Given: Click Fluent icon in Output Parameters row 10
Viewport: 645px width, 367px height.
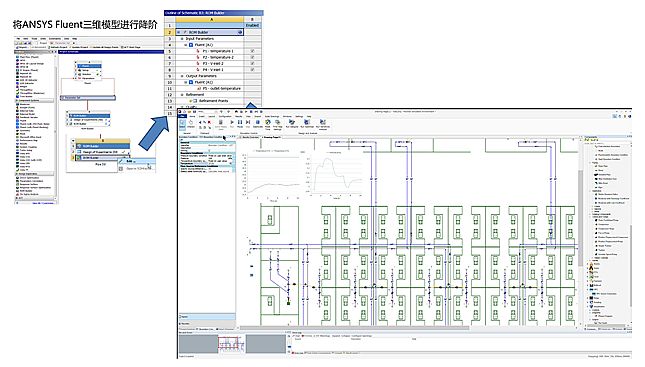Looking at the screenshot, I should coord(191,82).
